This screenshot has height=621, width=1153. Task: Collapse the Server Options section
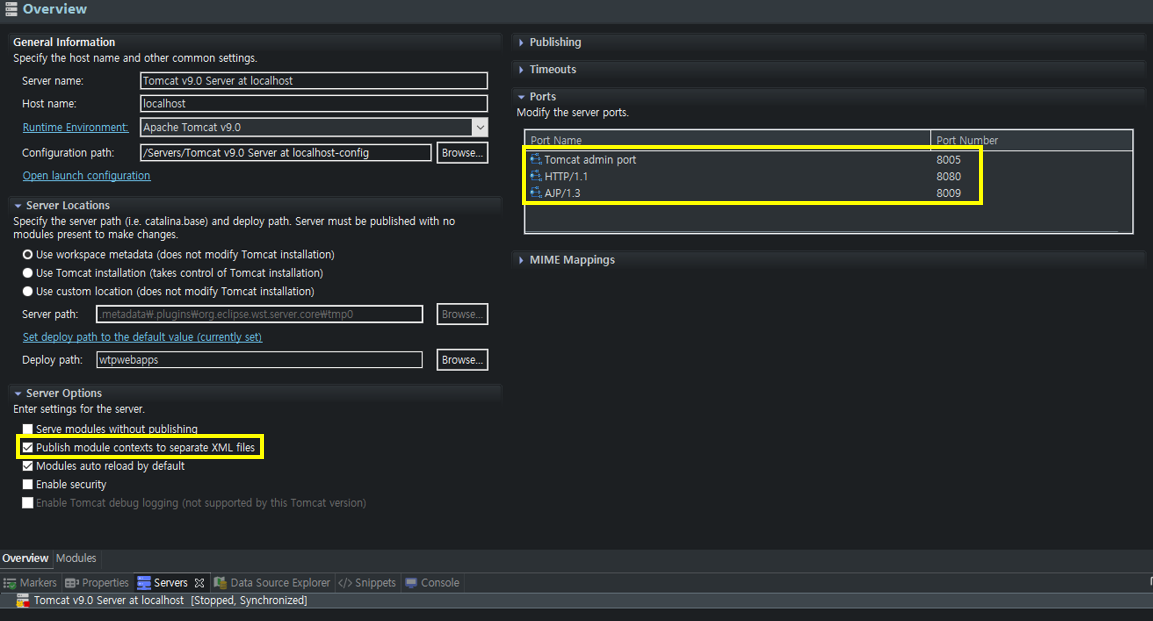tap(18, 394)
